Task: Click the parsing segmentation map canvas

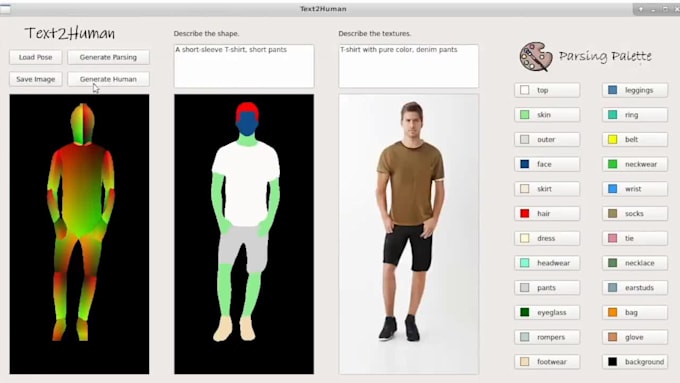Action: pos(244,234)
